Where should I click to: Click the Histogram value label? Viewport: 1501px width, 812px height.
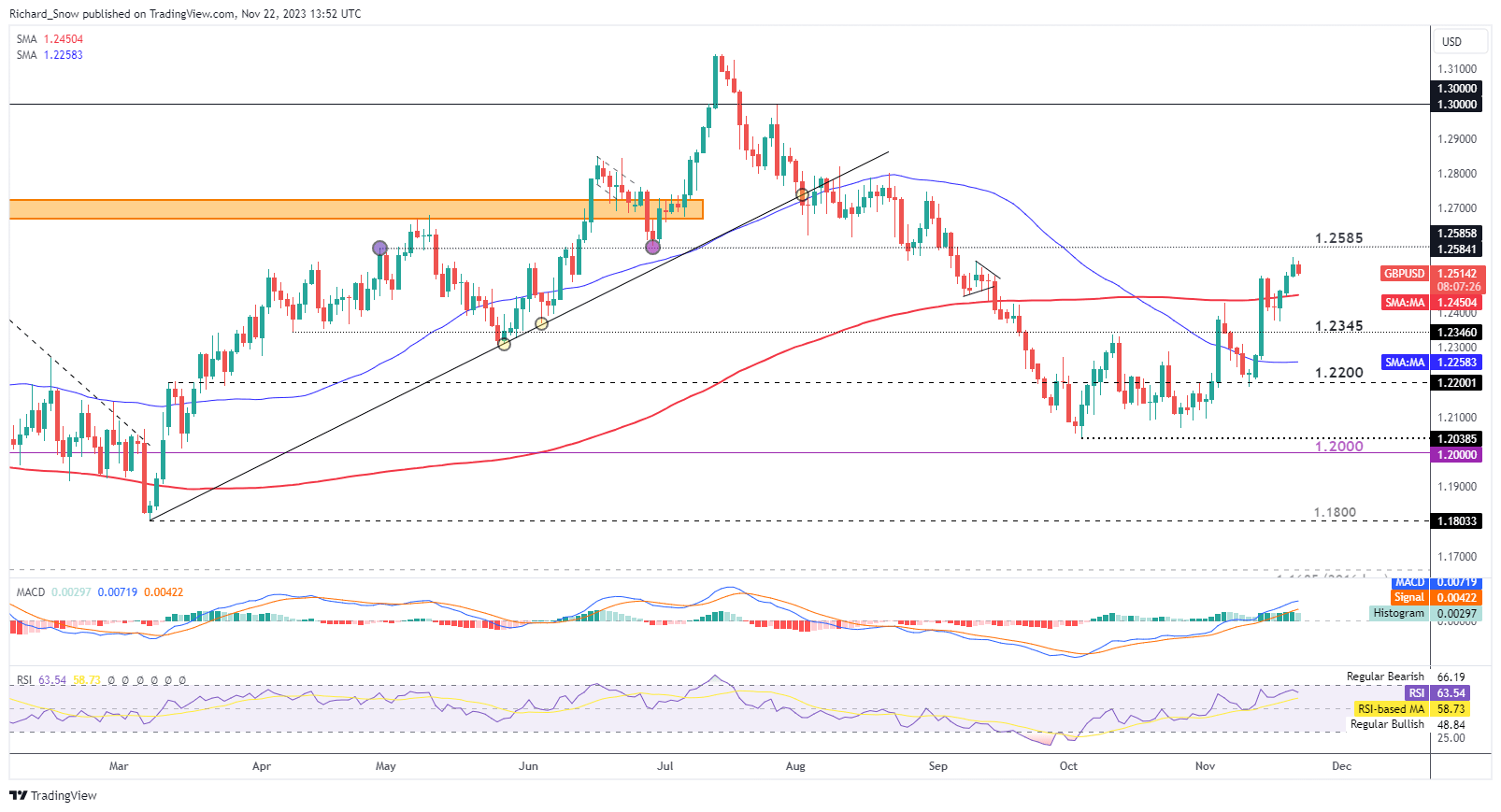coord(1426,614)
